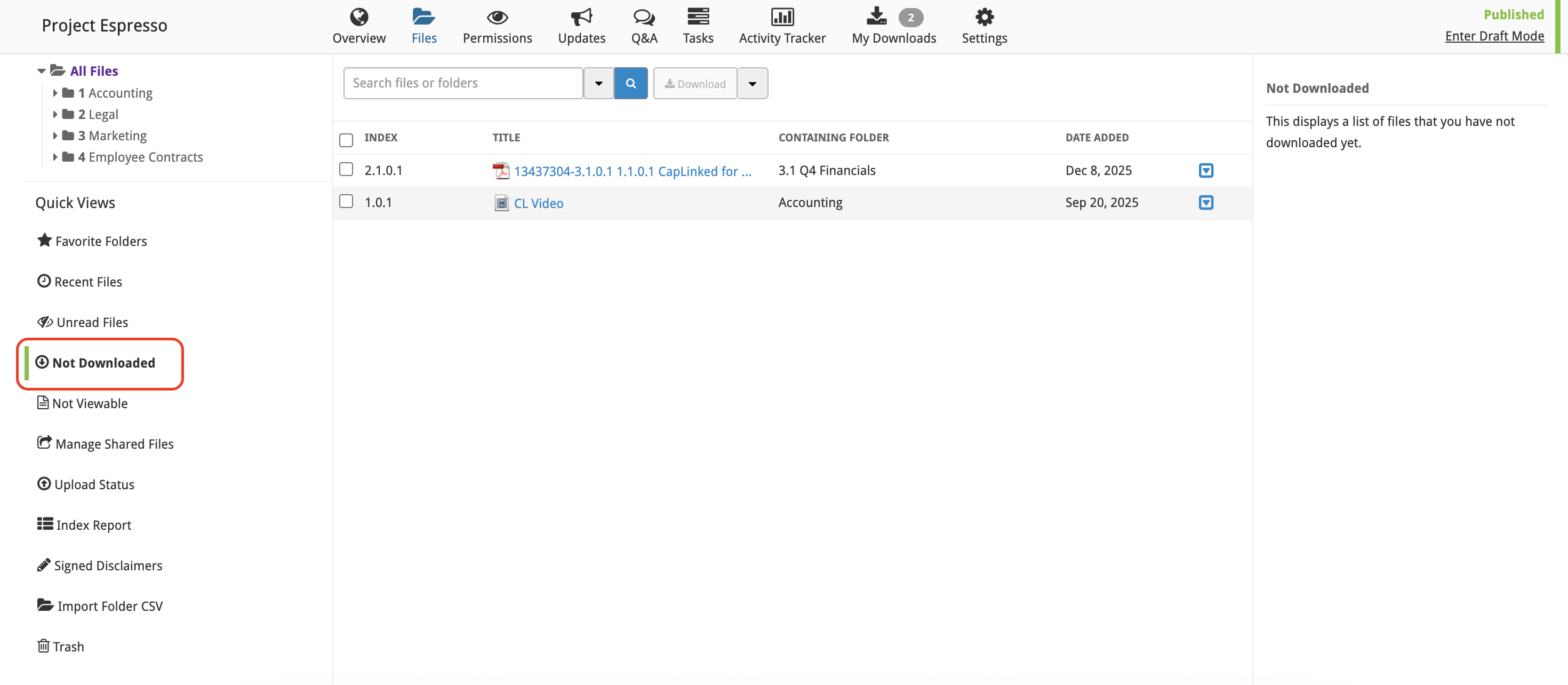Click the pencil icon of Signed Disclaimers

(43, 564)
